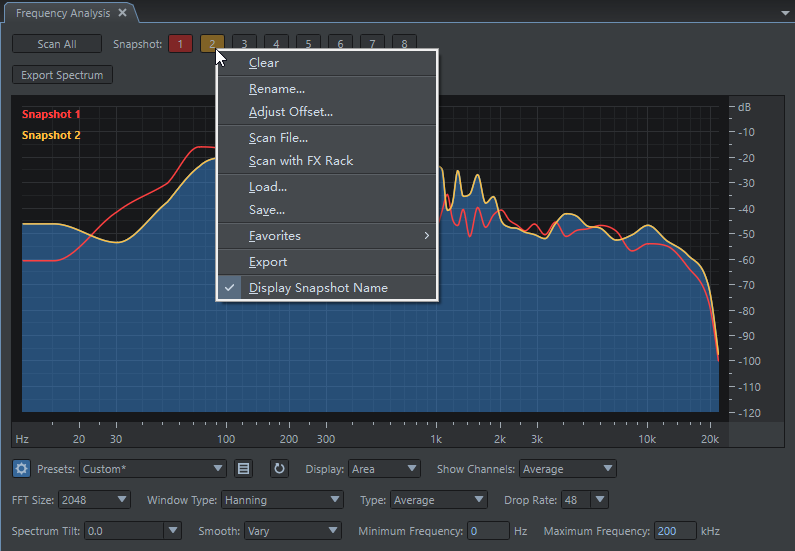Click the reset circular arrow icon

click(279, 469)
